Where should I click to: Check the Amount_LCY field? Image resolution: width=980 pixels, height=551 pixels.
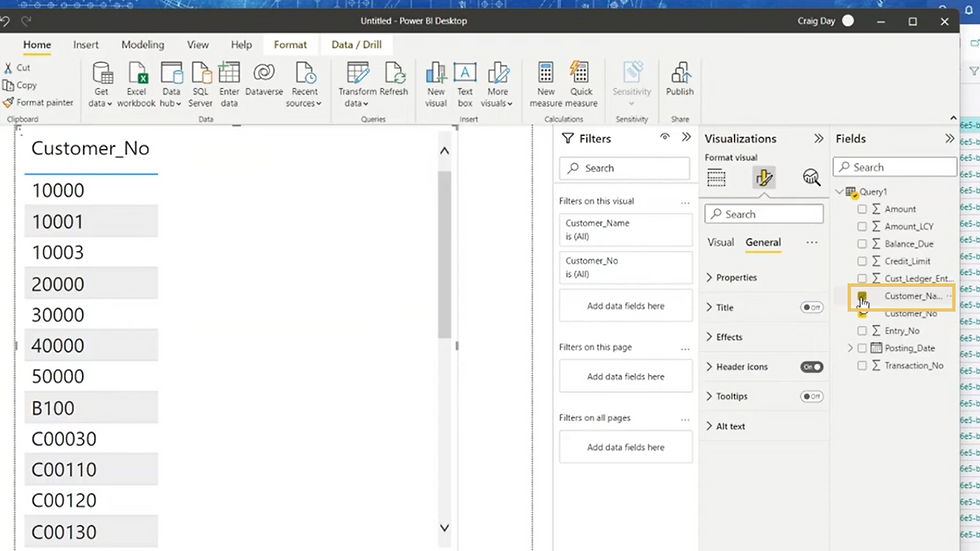click(x=862, y=226)
